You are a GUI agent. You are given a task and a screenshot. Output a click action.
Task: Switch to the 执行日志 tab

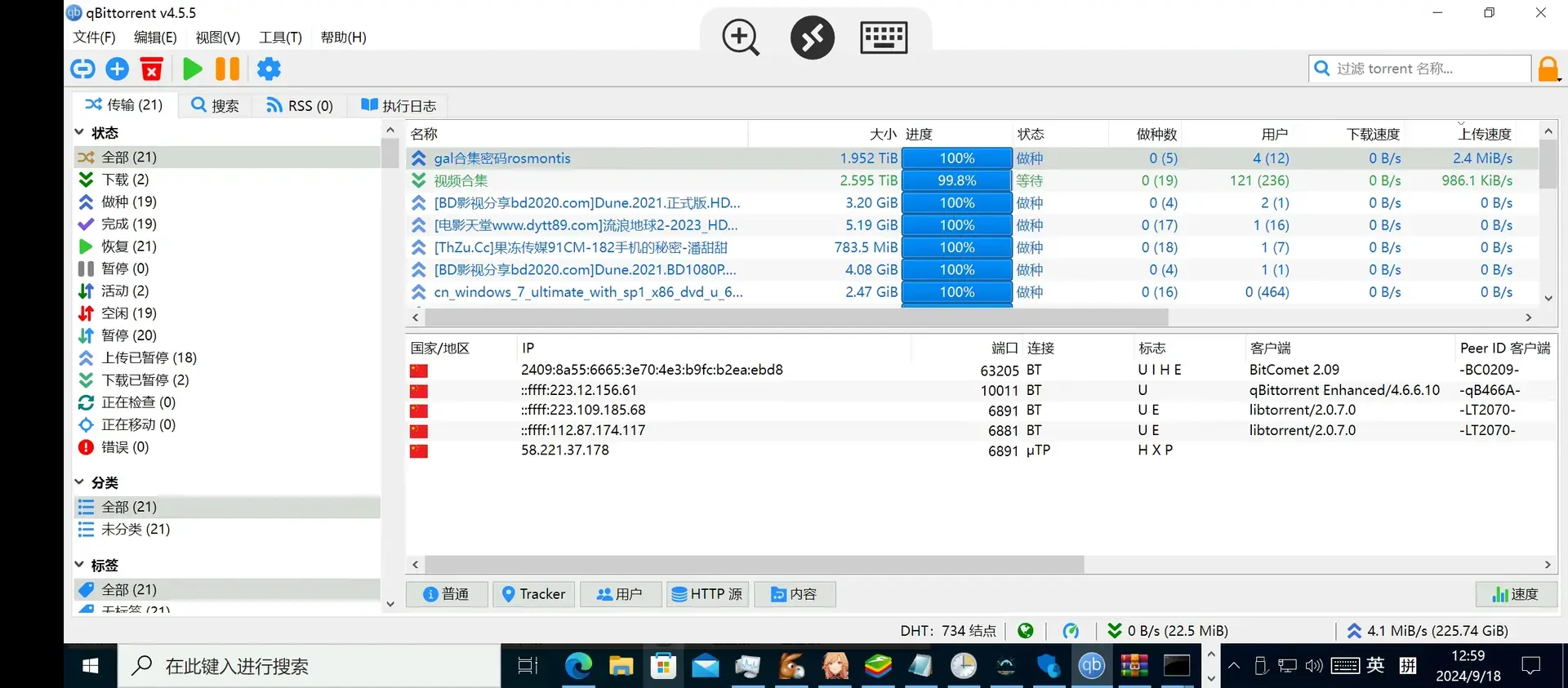click(399, 105)
